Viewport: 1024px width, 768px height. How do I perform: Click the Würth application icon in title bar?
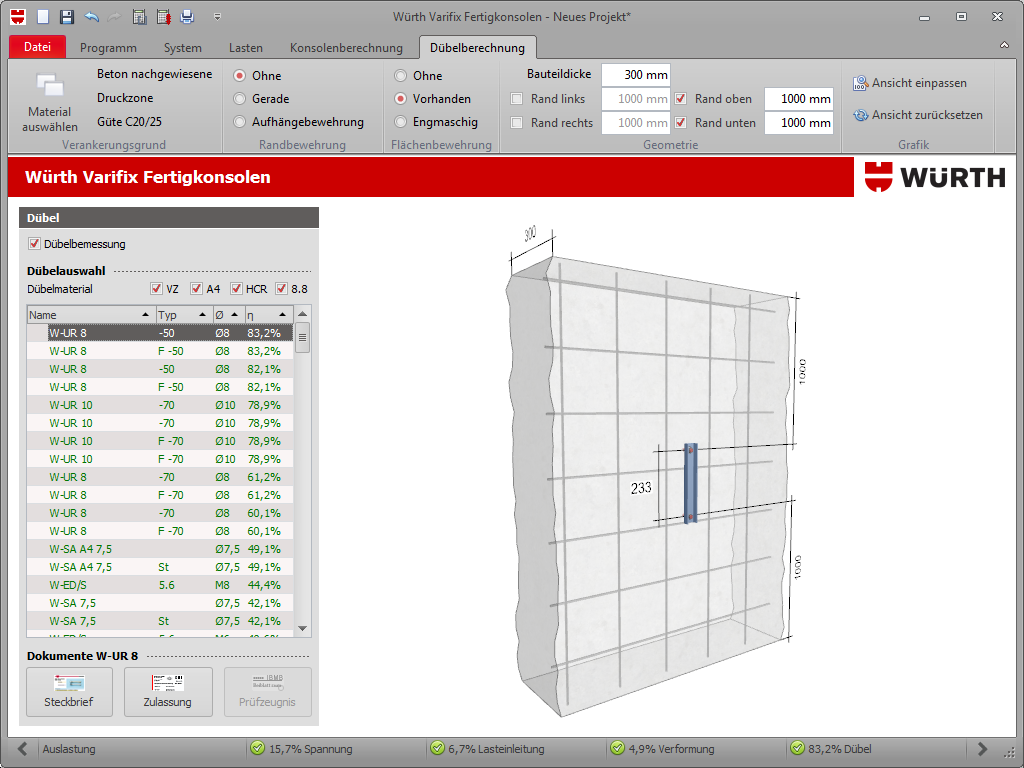tap(18, 16)
